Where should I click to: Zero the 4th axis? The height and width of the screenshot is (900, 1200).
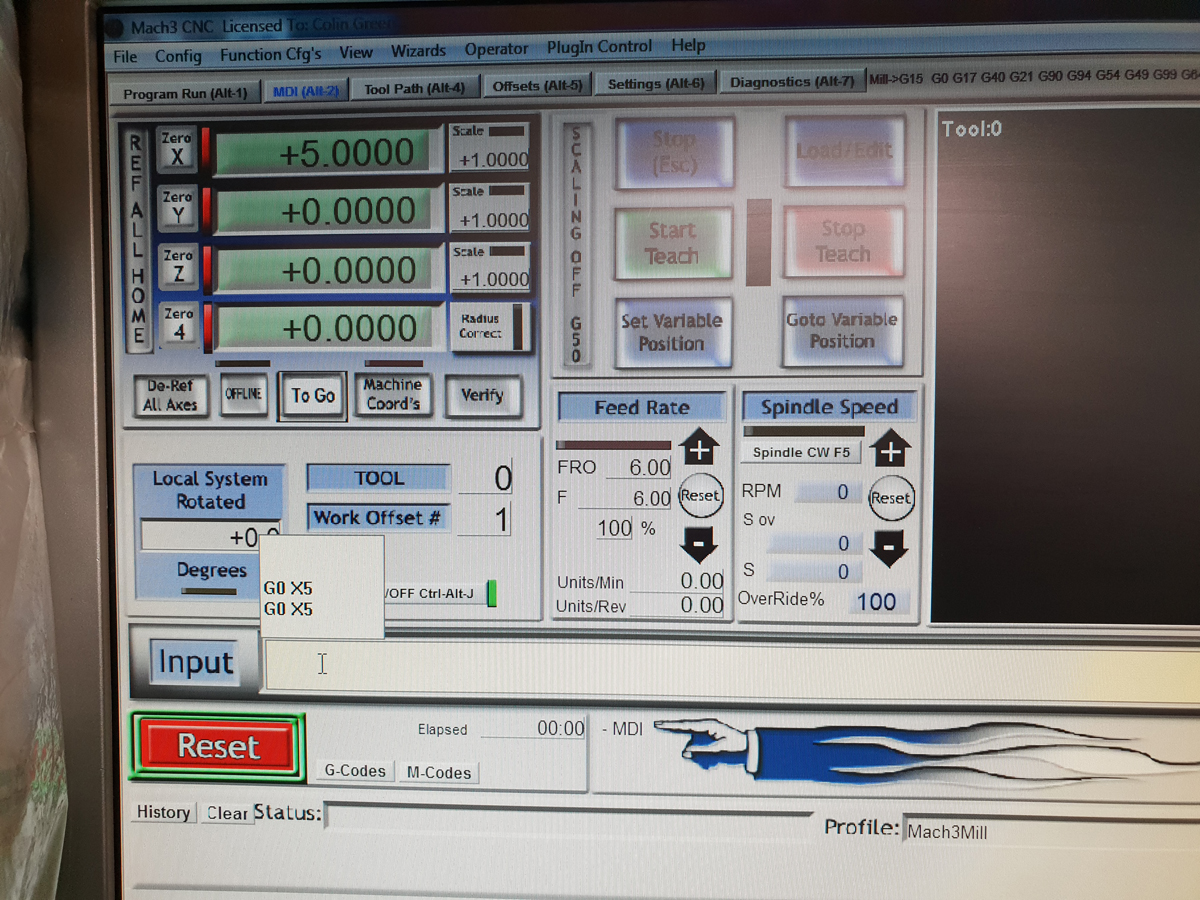tap(179, 324)
